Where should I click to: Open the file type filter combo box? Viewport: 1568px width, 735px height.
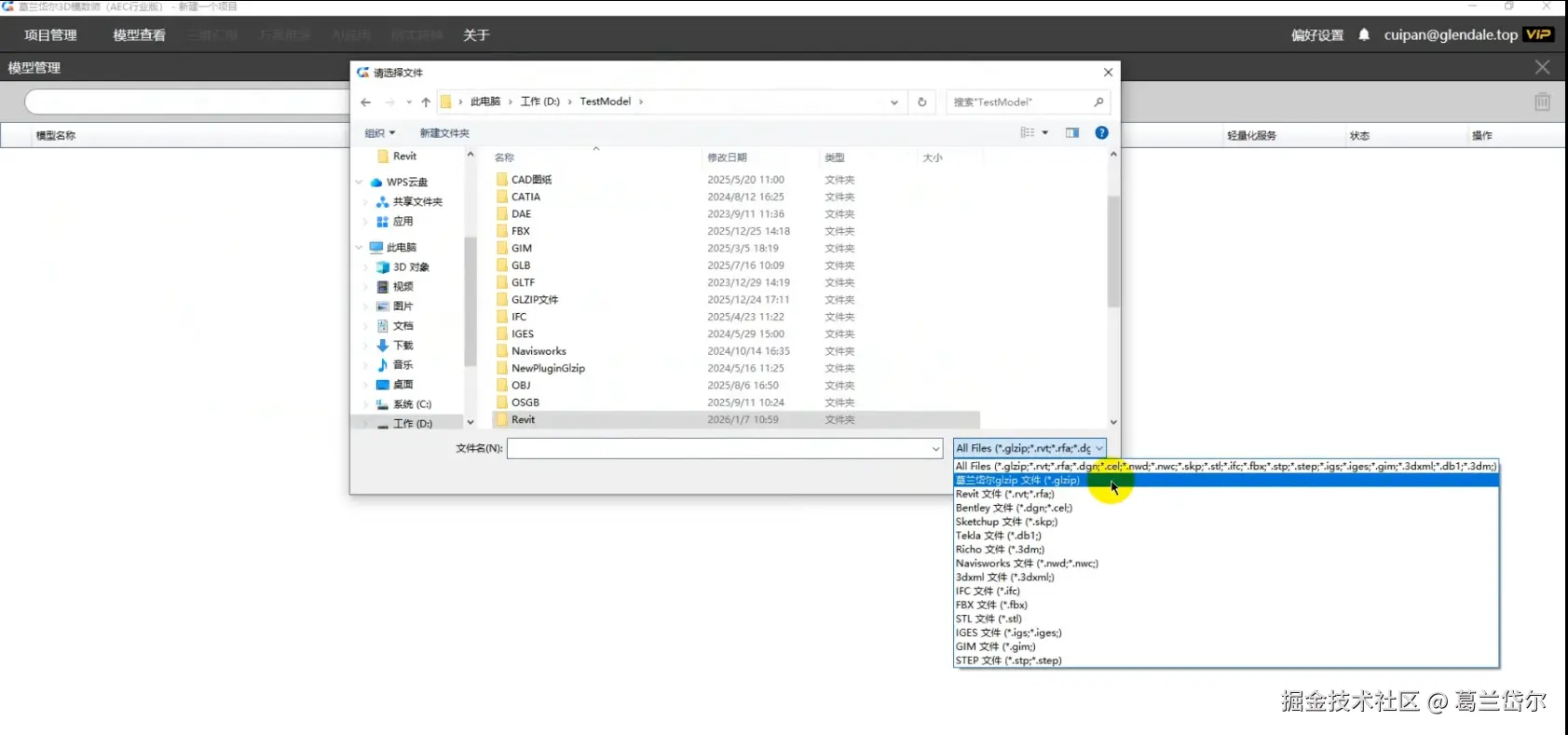(1029, 448)
